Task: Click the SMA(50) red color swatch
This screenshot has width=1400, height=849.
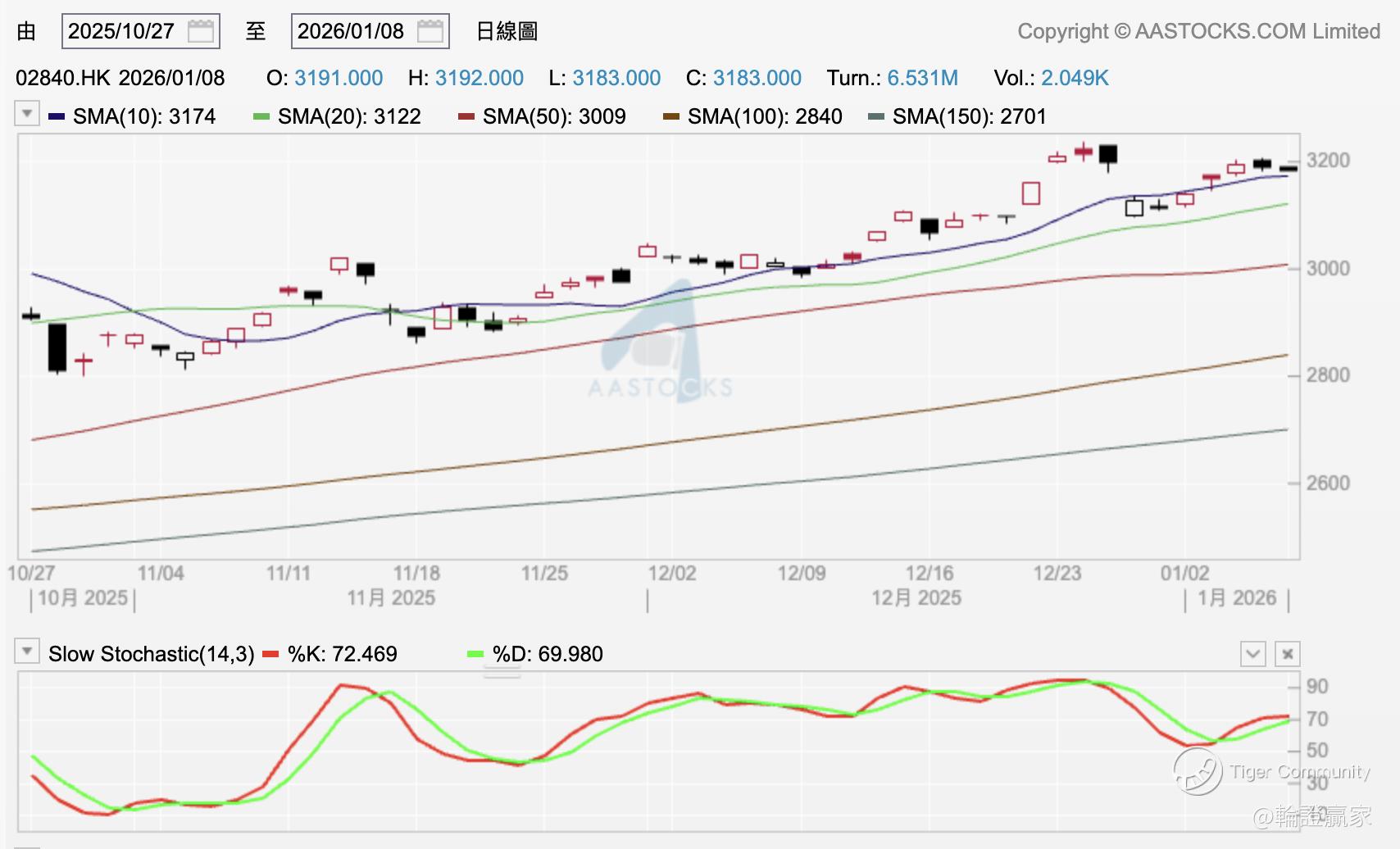Action: coord(466,117)
